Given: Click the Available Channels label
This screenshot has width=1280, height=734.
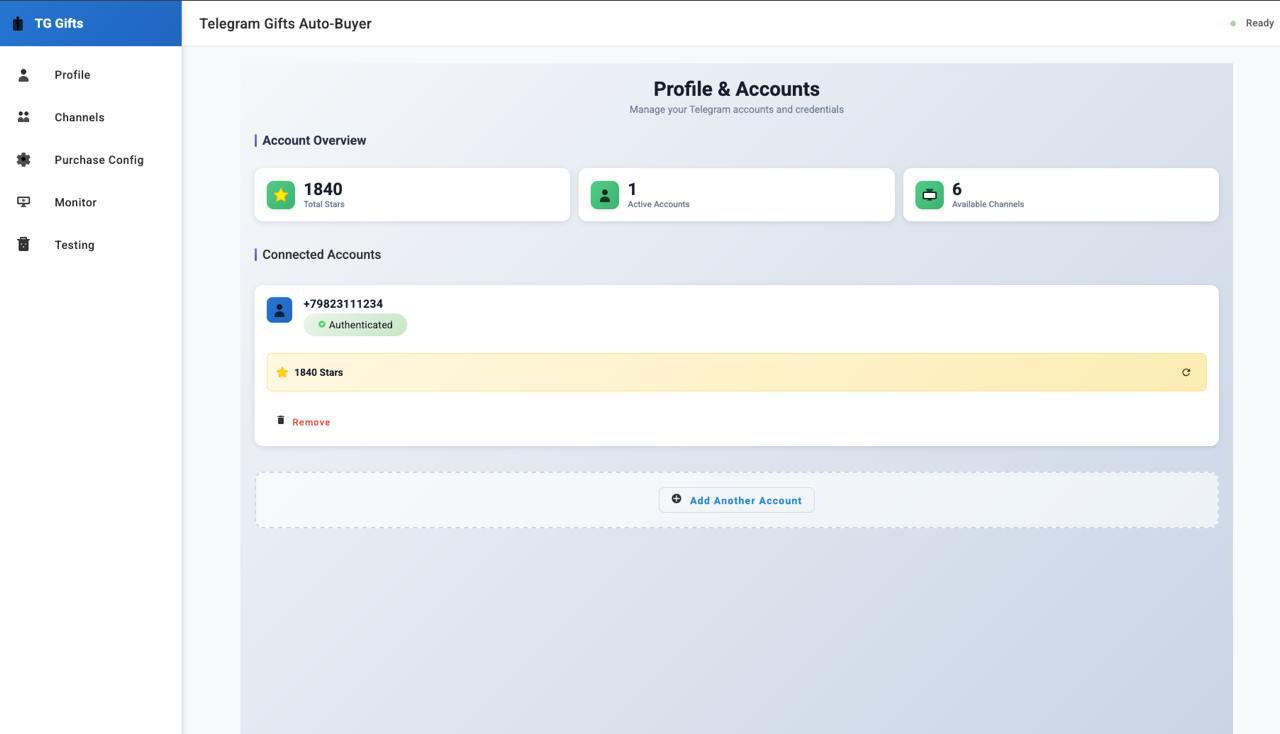Looking at the screenshot, I should [x=988, y=204].
